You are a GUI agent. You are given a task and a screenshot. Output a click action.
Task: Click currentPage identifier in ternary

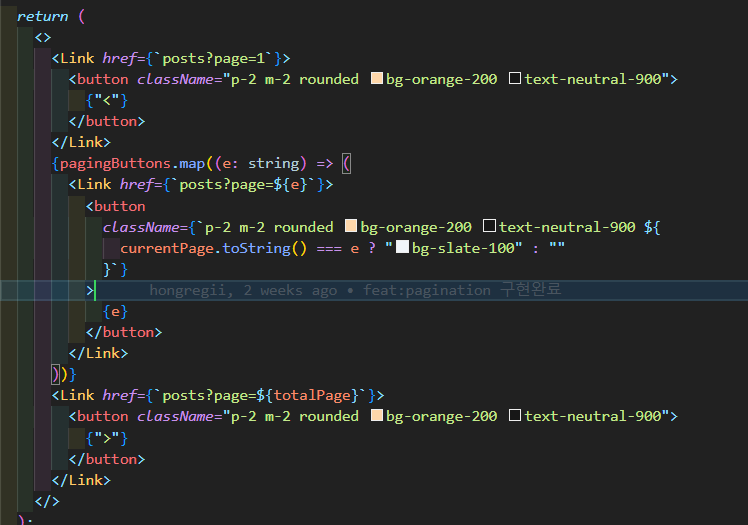[x=166, y=248]
